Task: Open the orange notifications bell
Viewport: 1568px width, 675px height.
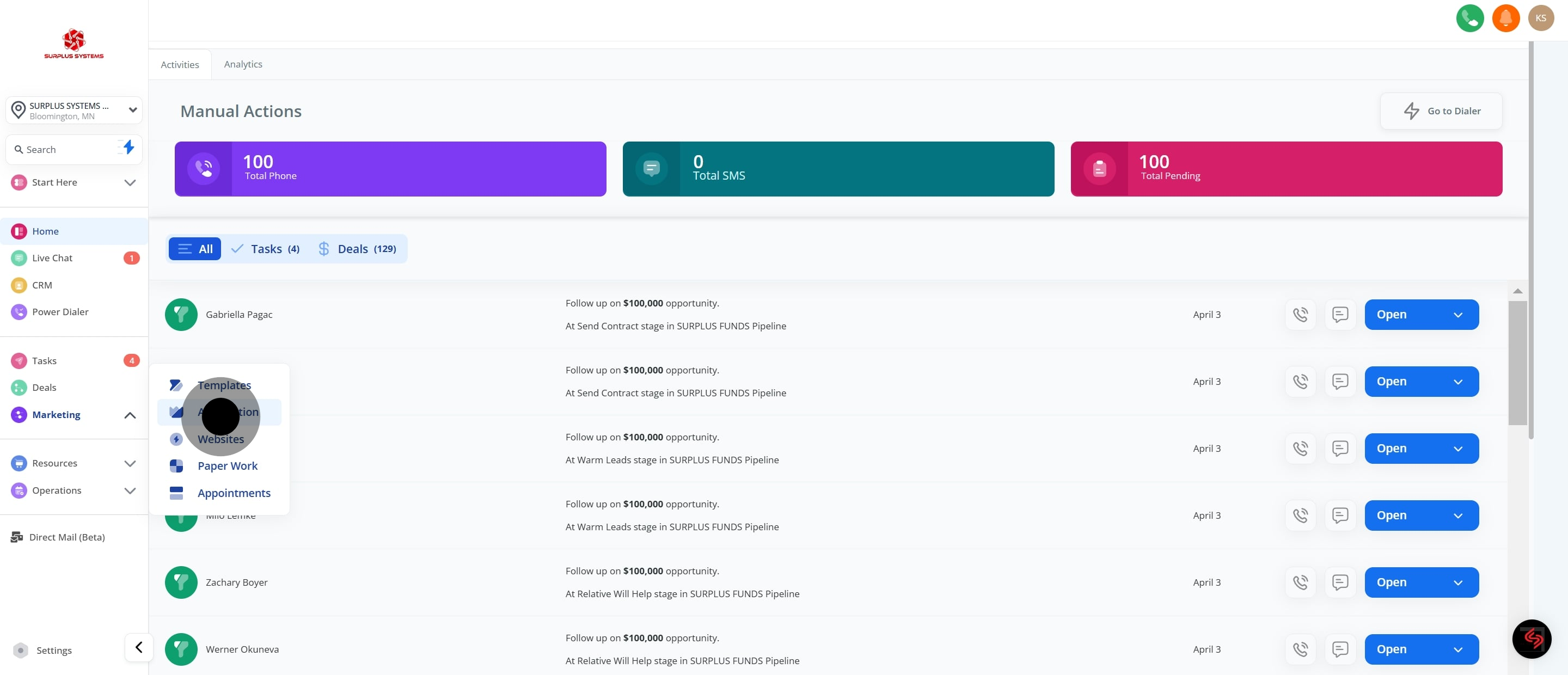Action: point(1505,19)
